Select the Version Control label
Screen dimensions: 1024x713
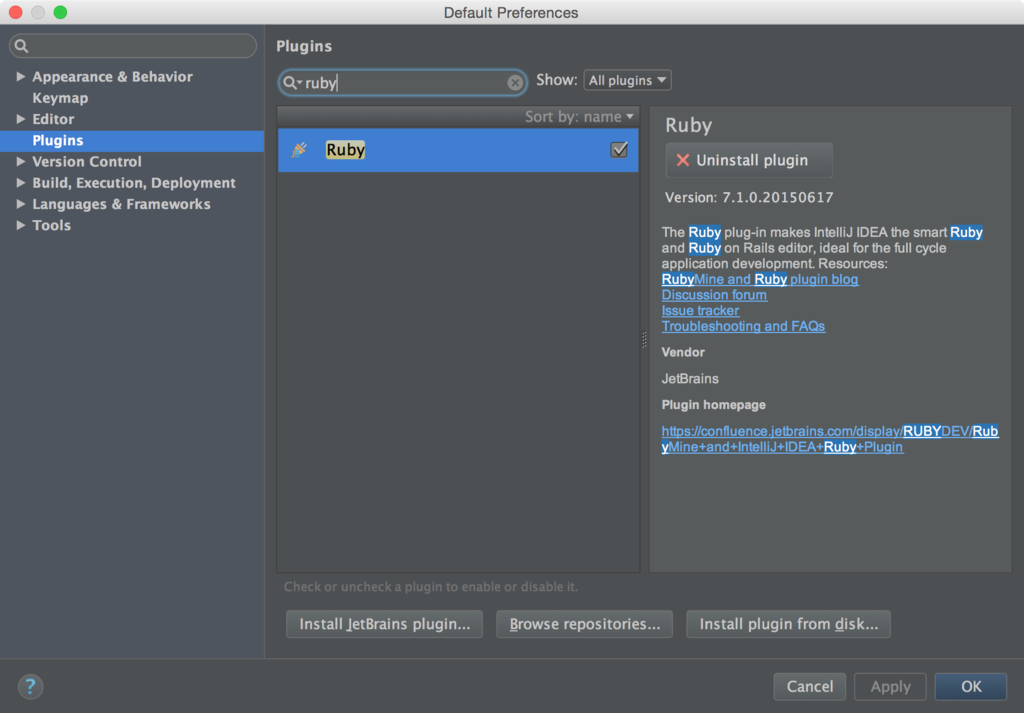pyautogui.click(x=87, y=161)
